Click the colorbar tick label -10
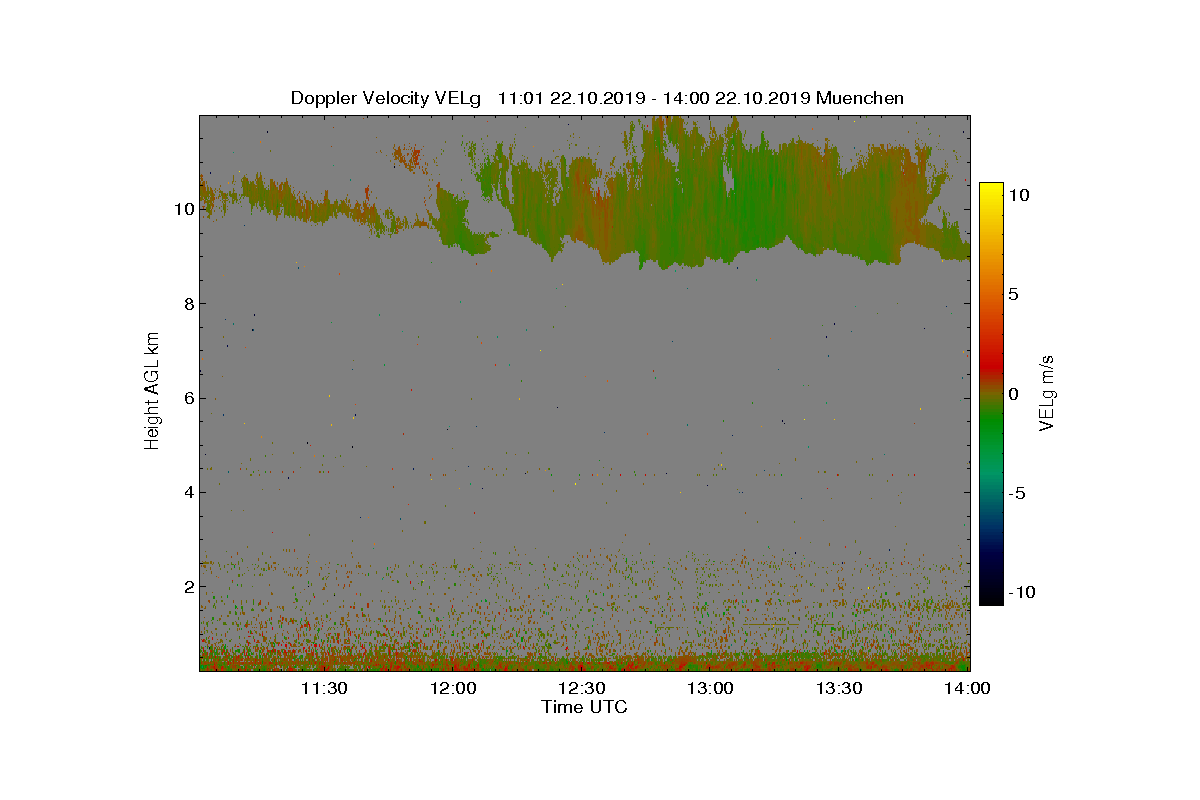Image resolution: width=1200 pixels, height=800 pixels. pos(1021,592)
